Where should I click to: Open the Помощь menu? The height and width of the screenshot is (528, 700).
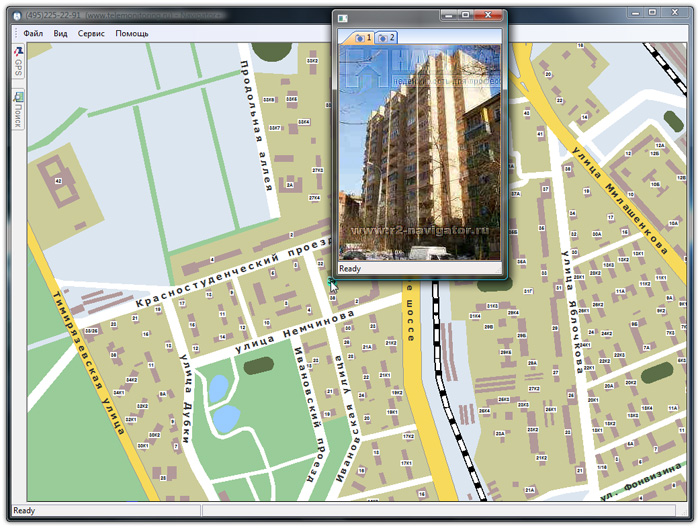[x=131, y=33]
